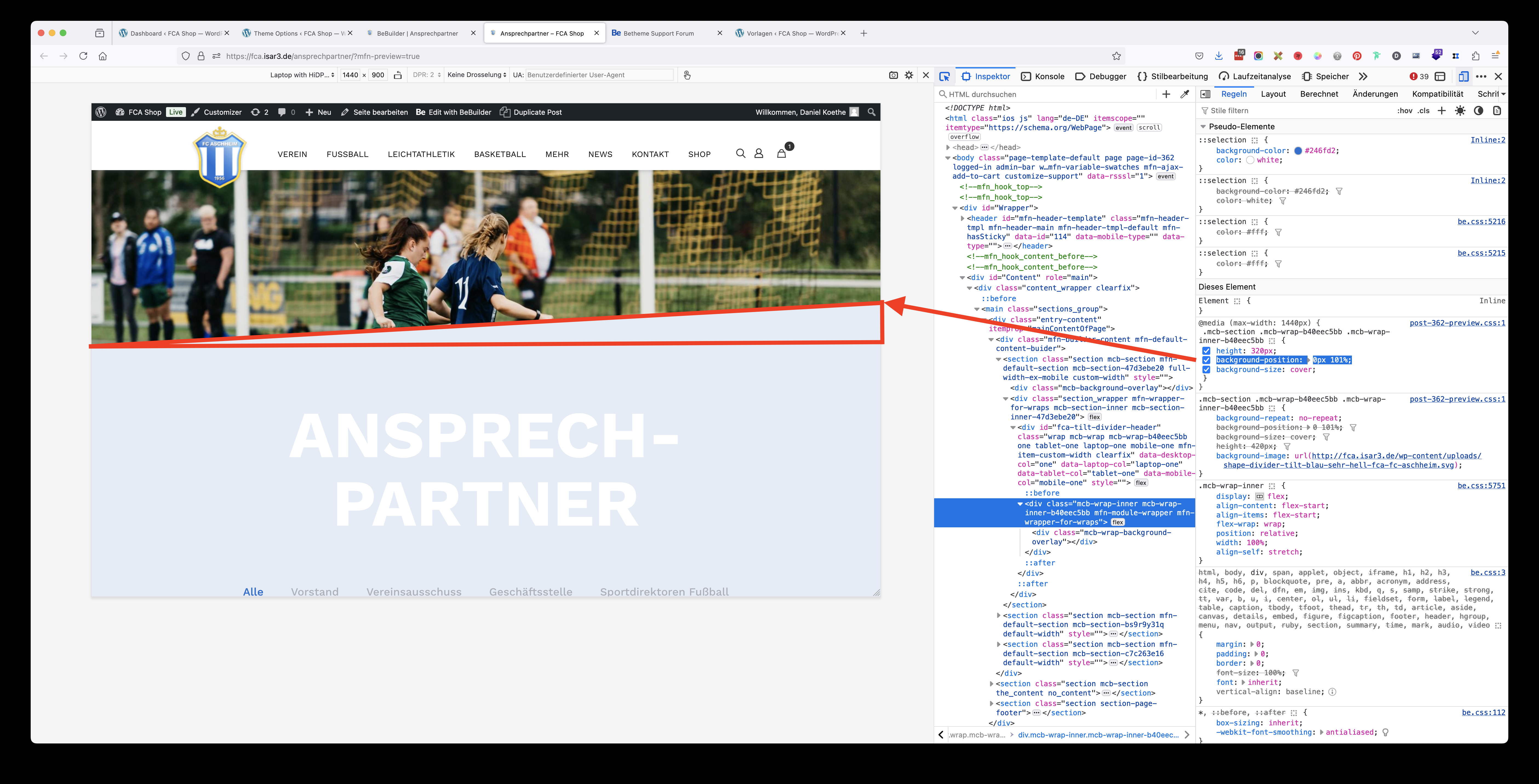1539x784 pixels.
Task: Switch to the Konsole tab
Action: (x=1043, y=76)
